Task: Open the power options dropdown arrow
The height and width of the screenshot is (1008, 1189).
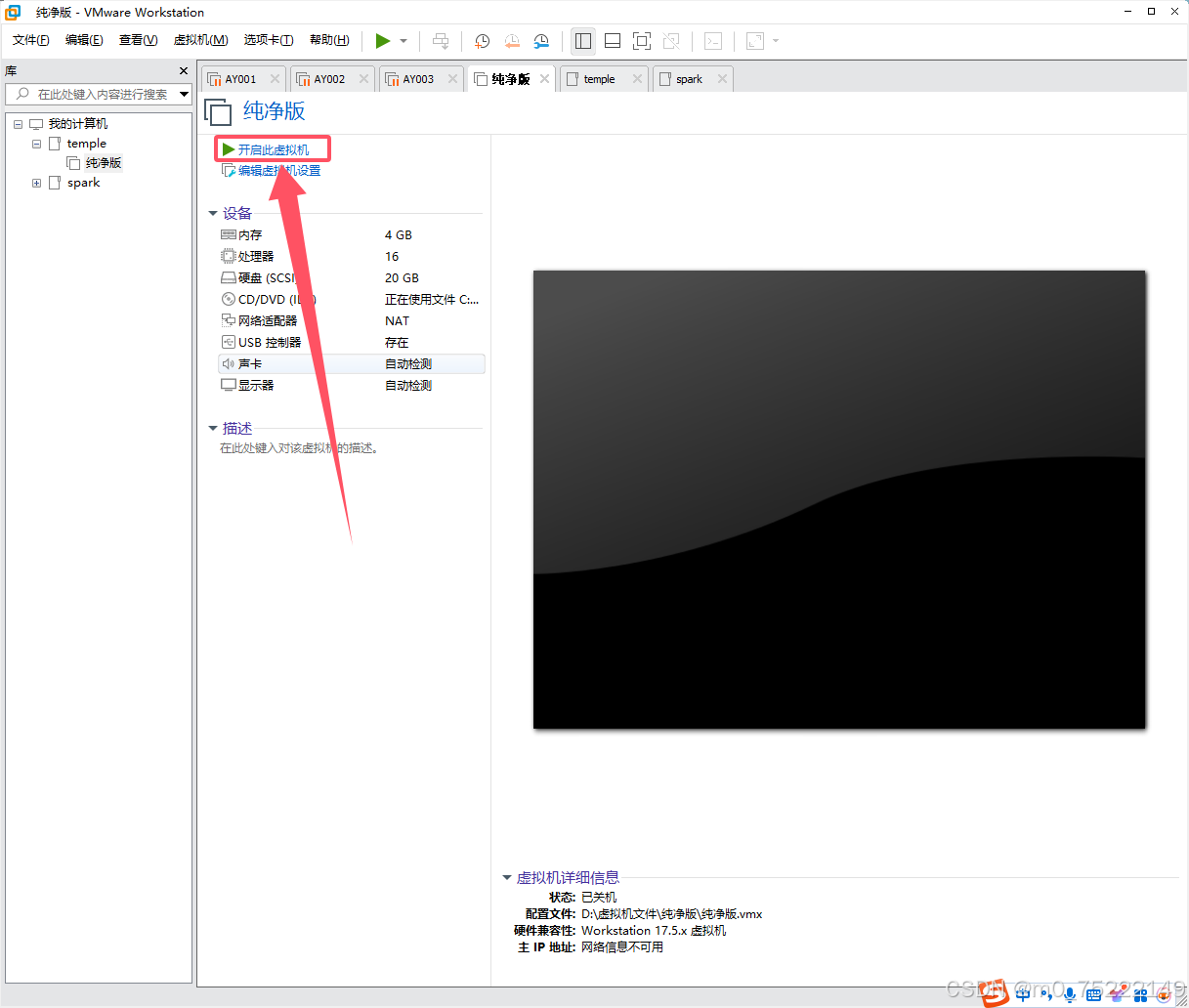Action: [x=403, y=41]
